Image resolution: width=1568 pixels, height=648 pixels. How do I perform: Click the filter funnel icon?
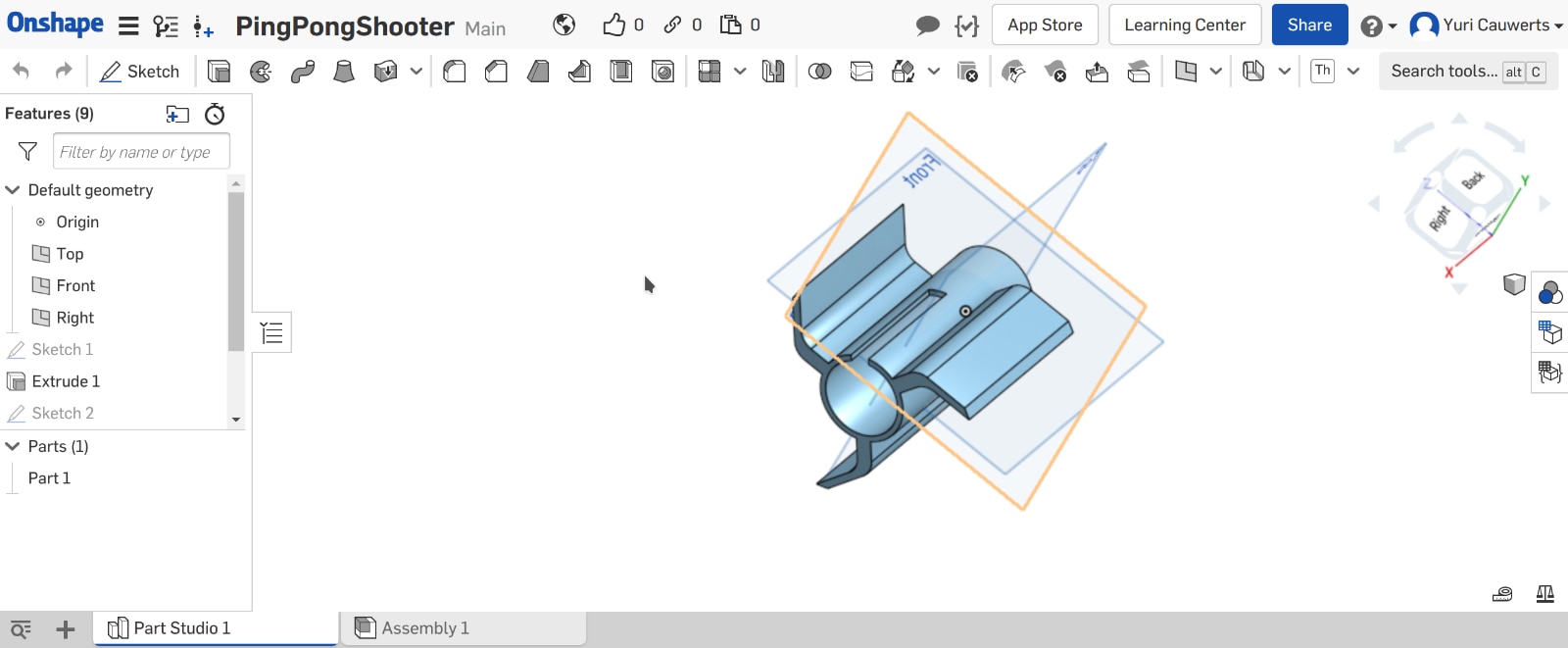pos(27,151)
